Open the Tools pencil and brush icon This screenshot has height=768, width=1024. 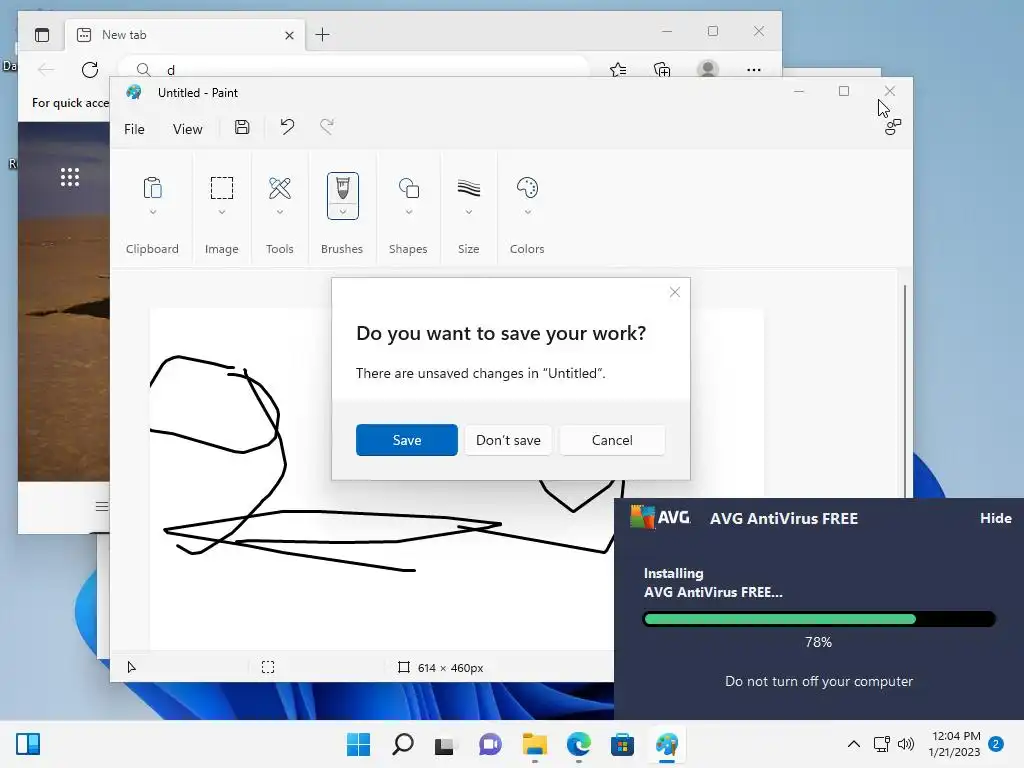tap(280, 188)
